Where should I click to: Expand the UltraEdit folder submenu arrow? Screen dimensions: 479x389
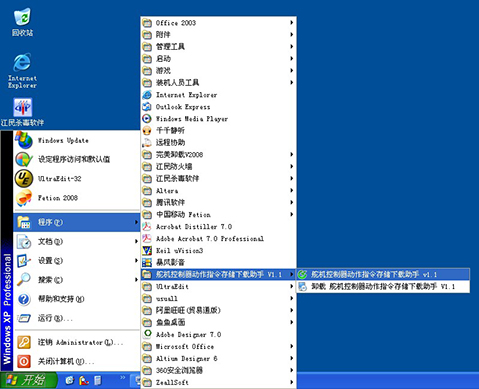pos(292,286)
